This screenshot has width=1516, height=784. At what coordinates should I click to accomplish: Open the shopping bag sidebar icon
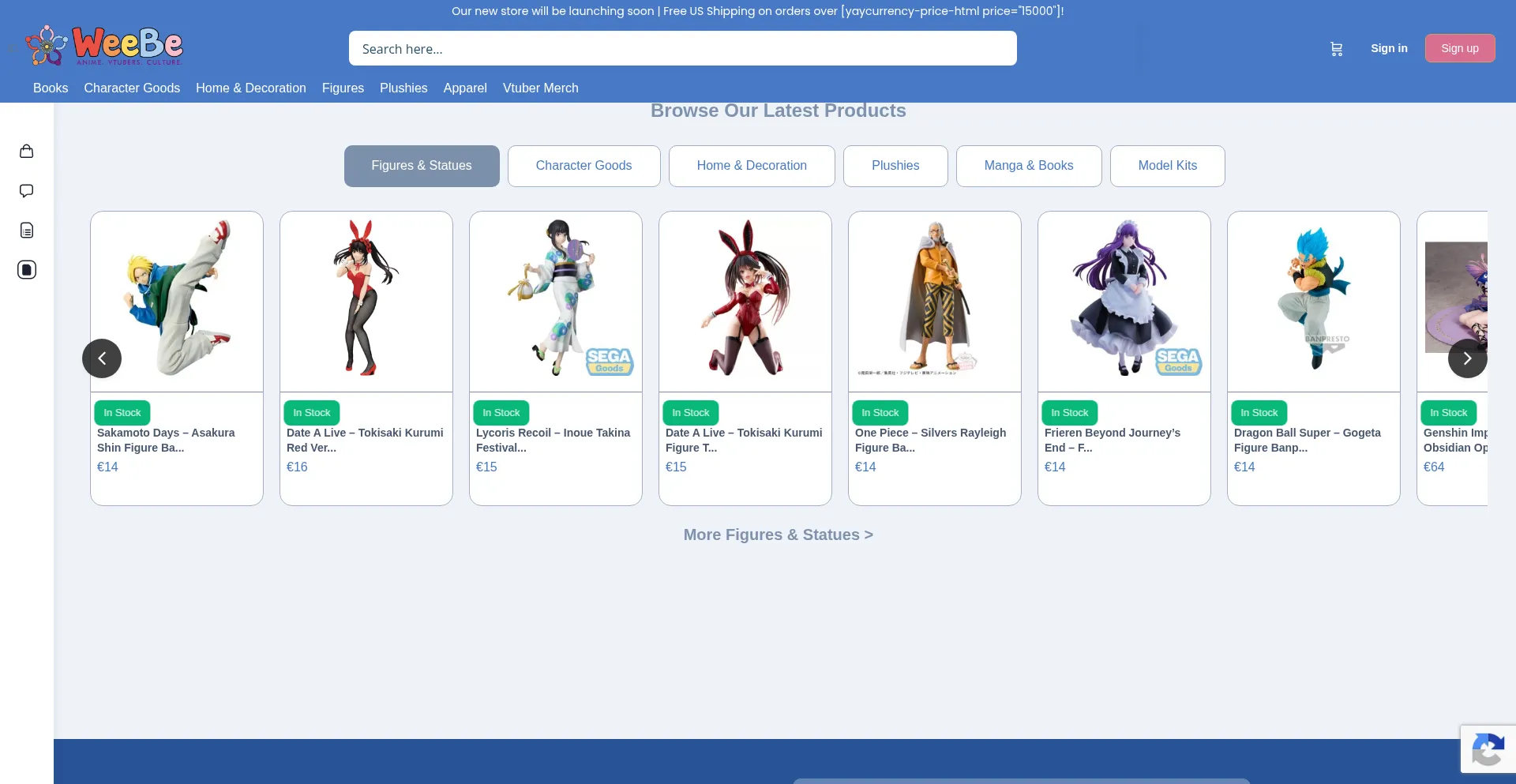(x=27, y=151)
